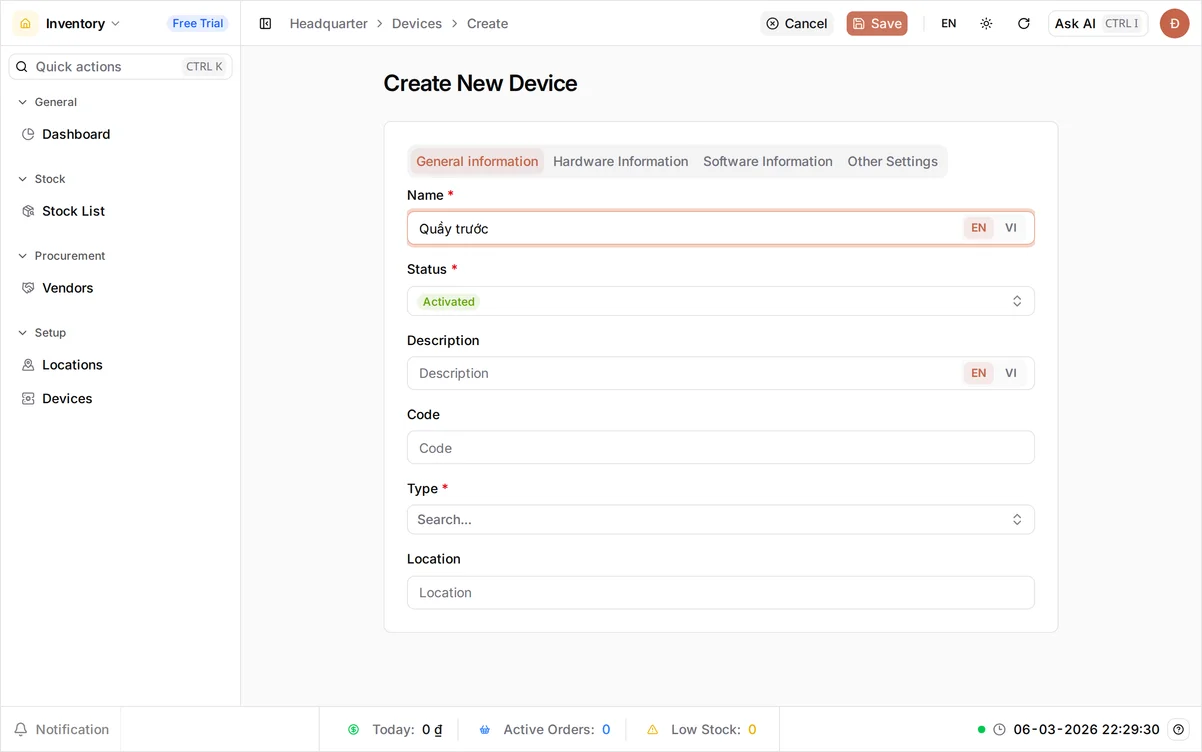
Task: Open Ask AI assistant
Action: [x=1098, y=23]
